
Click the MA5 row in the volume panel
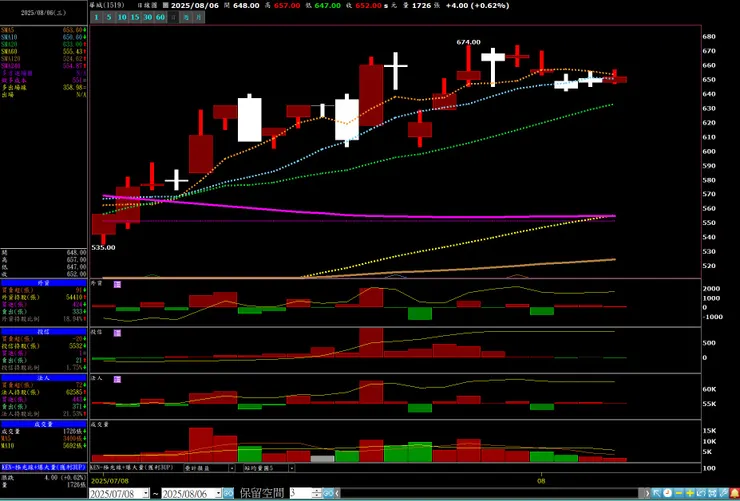pyautogui.click(x=44, y=438)
